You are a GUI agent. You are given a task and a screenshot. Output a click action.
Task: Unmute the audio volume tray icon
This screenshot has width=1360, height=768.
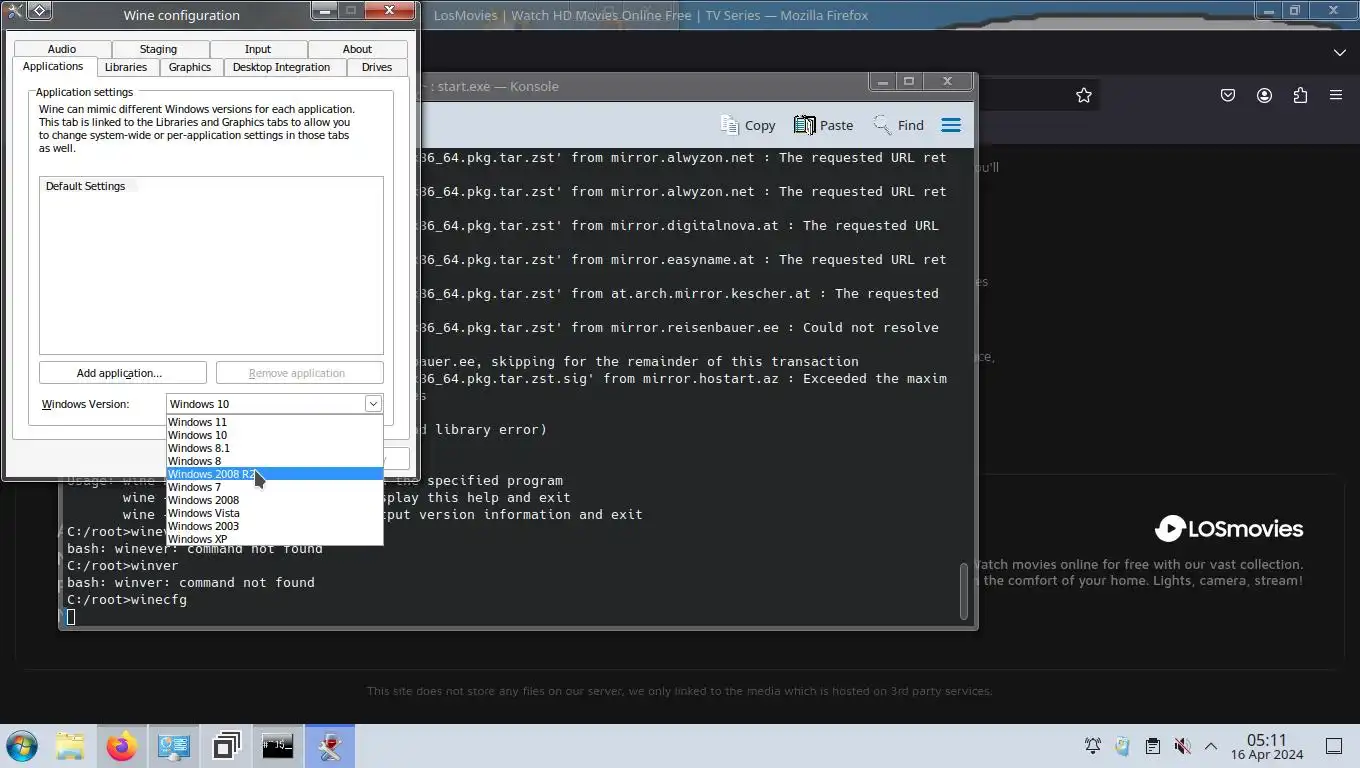[1182, 746]
